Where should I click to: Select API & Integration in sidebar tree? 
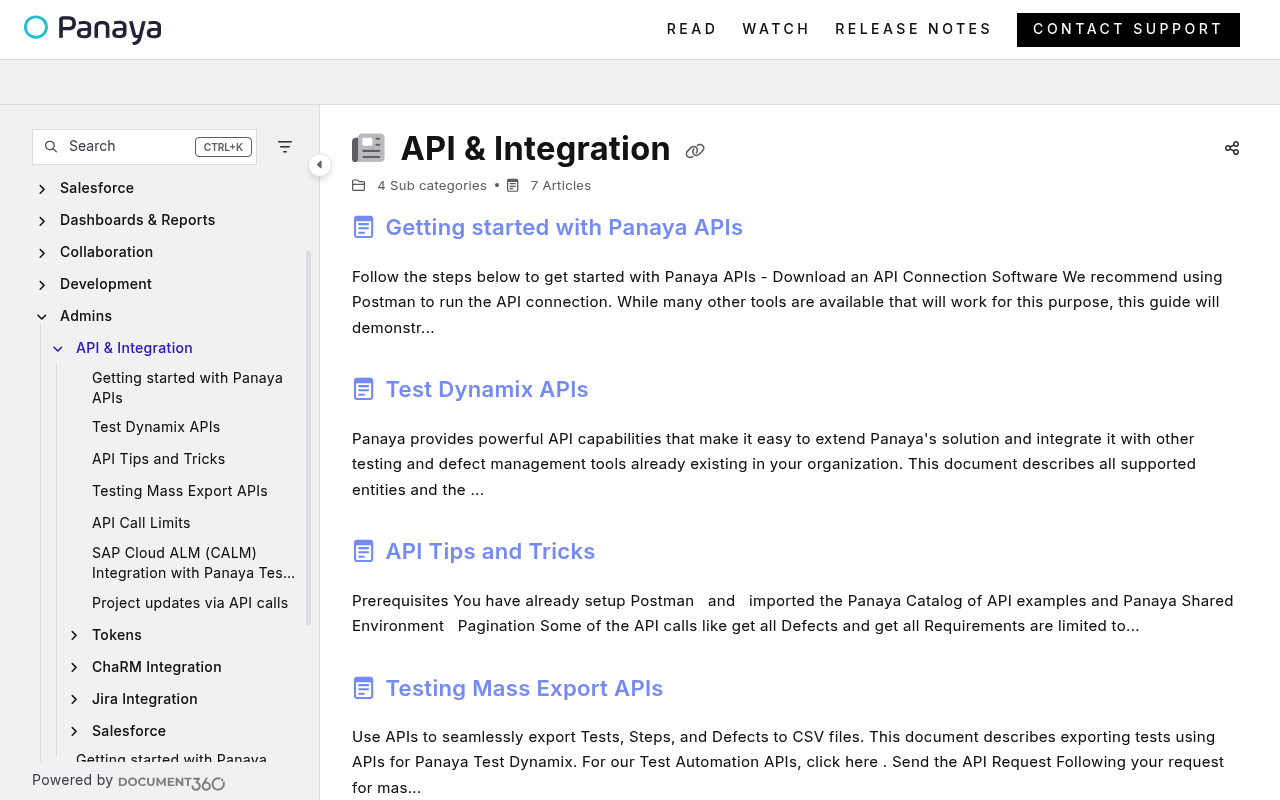tap(134, 348)
